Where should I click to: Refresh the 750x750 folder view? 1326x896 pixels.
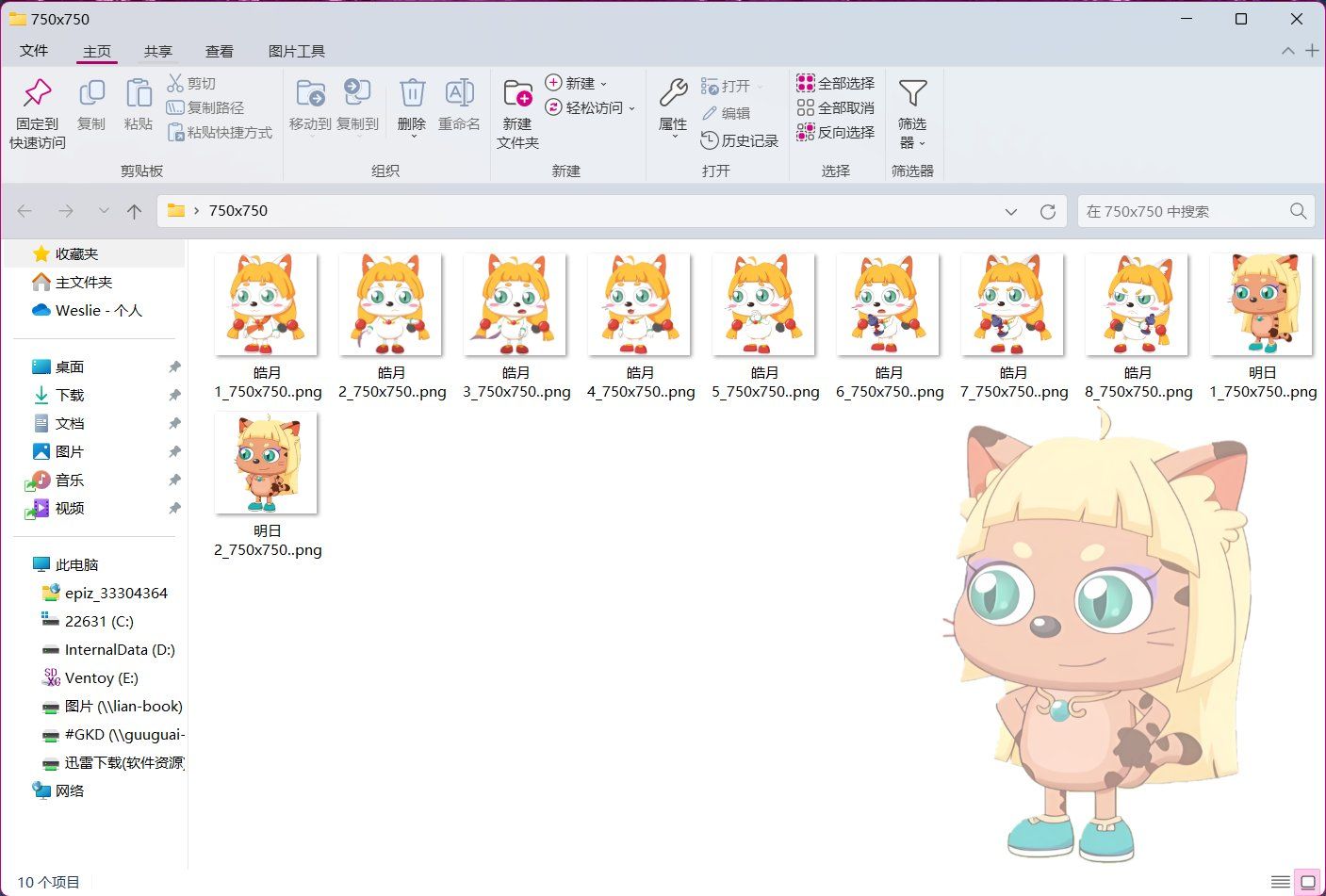pos(1047,211)
